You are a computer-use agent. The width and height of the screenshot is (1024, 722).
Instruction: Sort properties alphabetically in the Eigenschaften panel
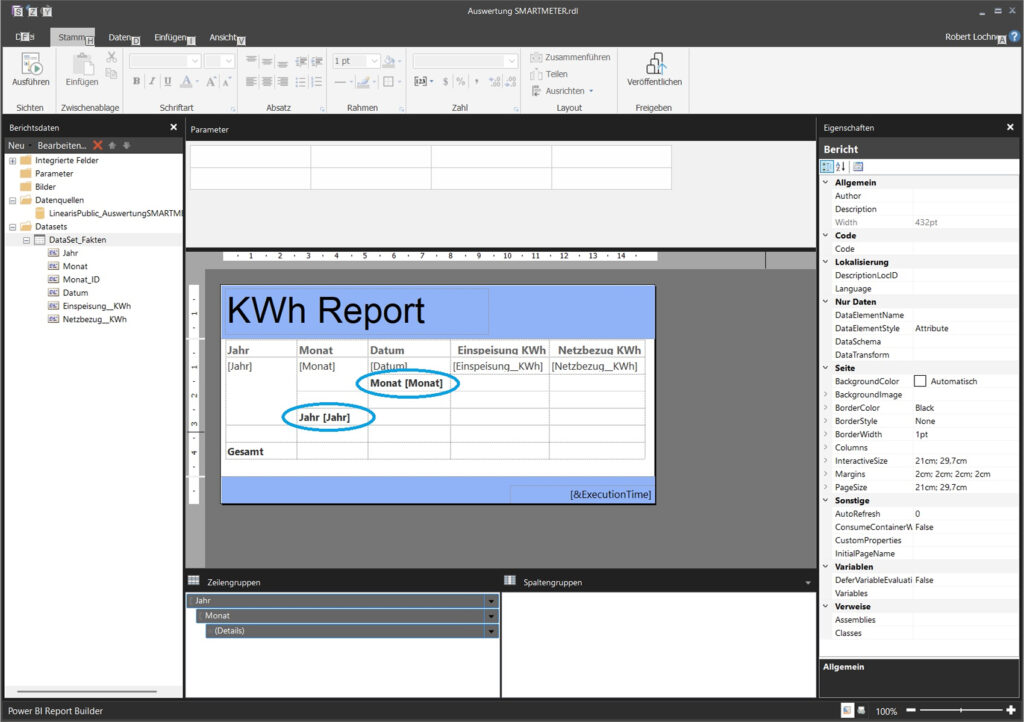841,166
